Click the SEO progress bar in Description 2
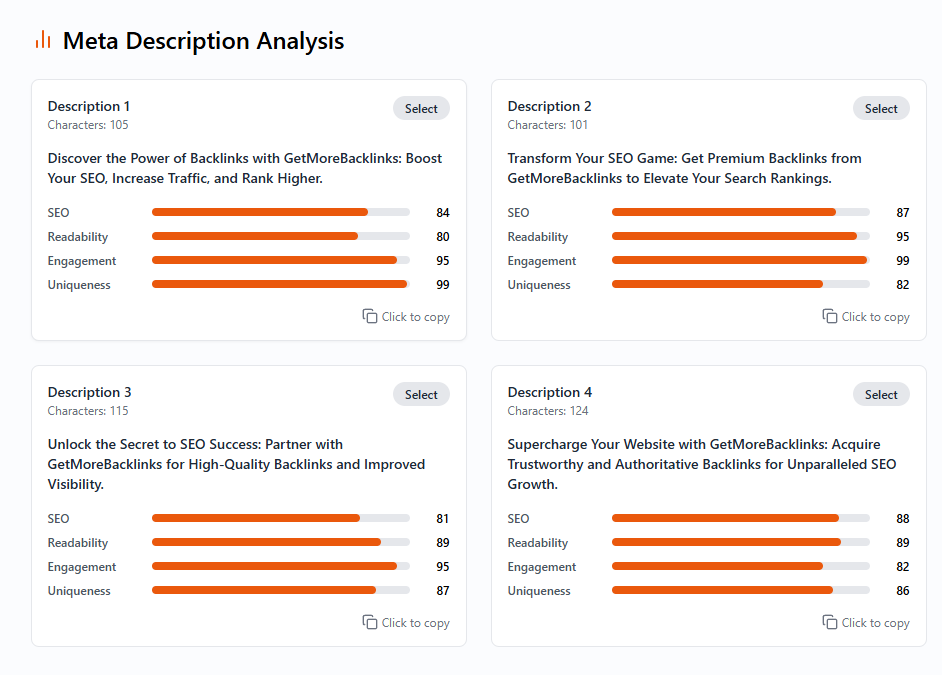The width and height of the screenshot is (942, 675). coord(741,212)
